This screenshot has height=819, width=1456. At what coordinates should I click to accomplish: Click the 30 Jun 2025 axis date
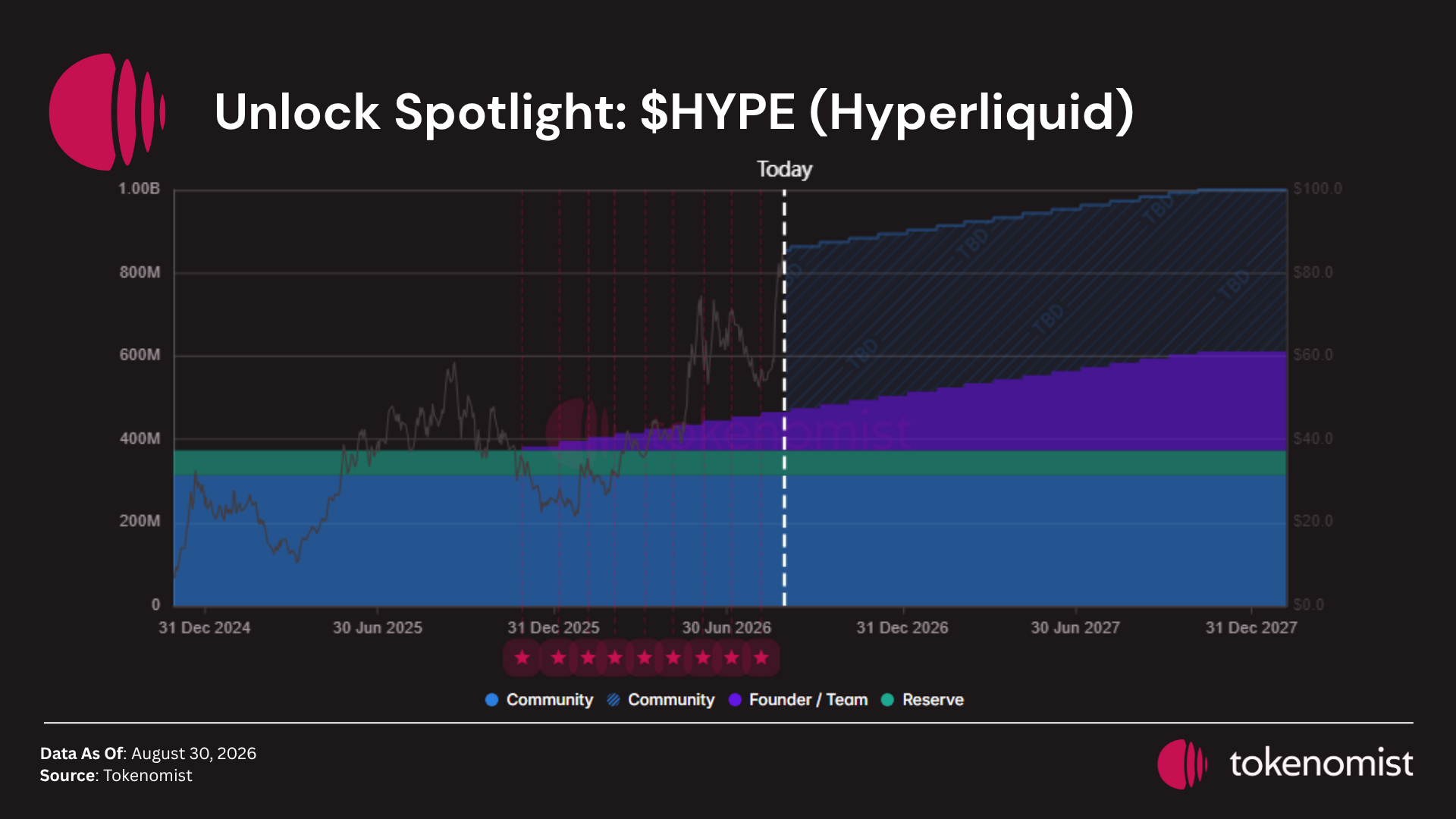click(378, 628)
